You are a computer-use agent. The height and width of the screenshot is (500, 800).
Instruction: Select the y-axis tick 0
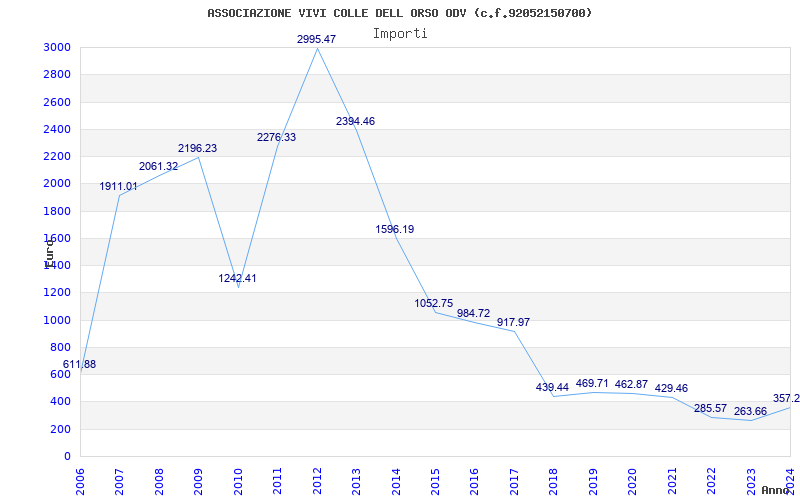(67, 457)
